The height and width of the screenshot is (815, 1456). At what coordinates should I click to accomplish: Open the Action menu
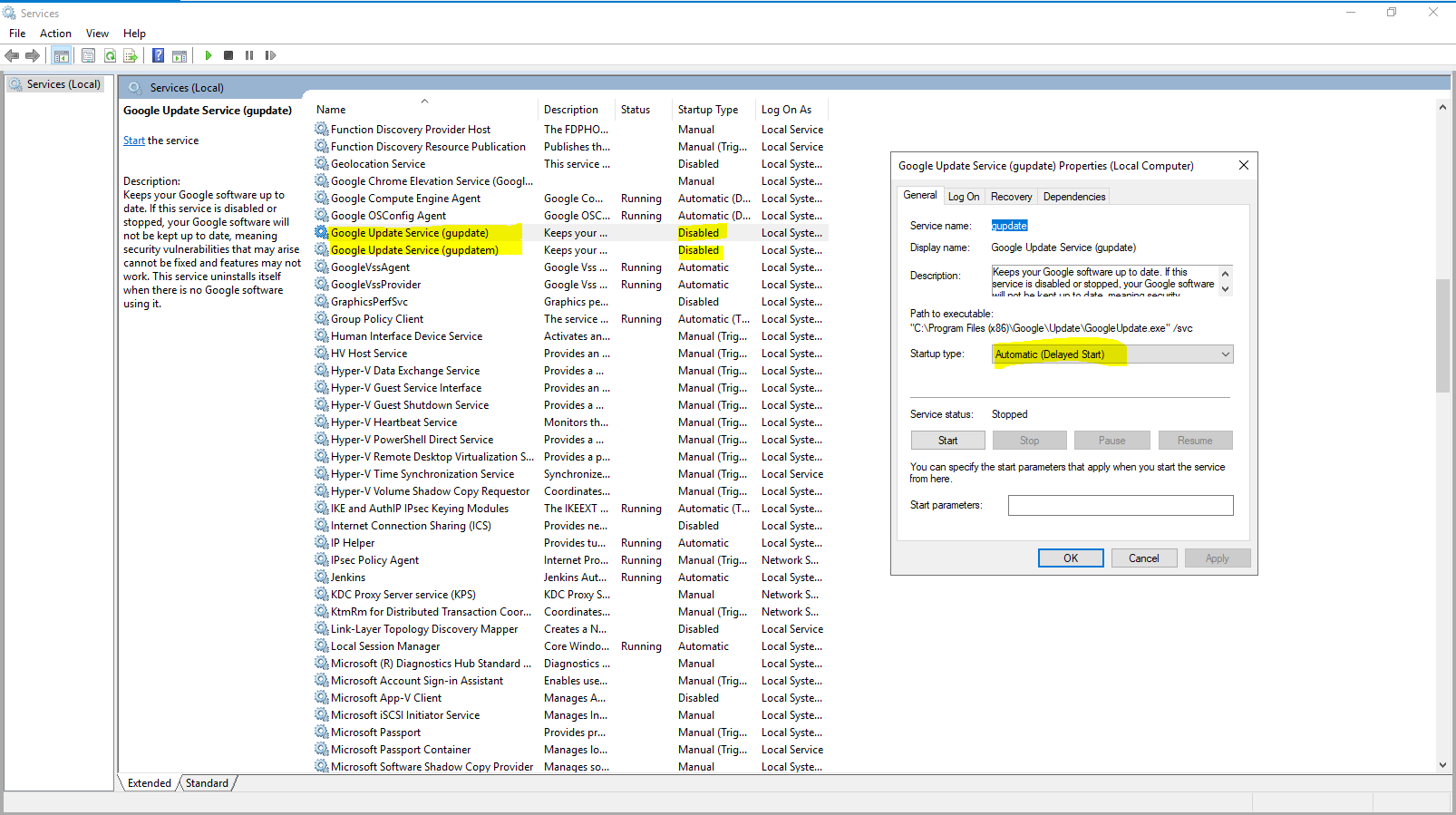coord(55,34)
